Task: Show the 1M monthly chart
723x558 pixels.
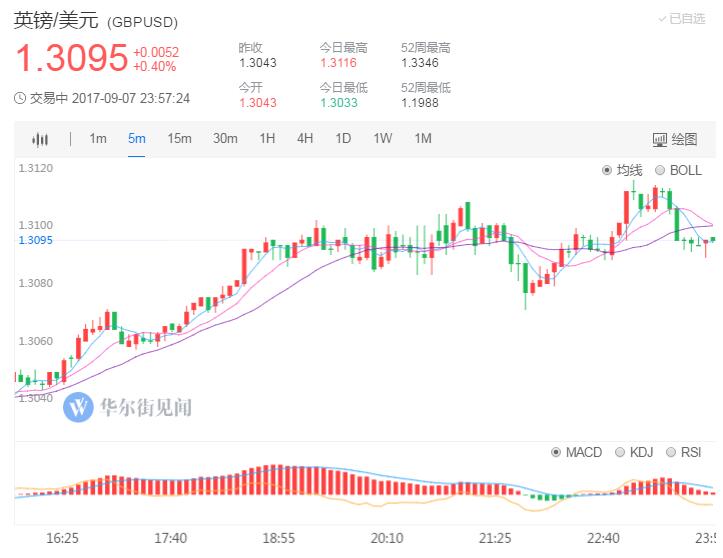Action: click(x=423, y=138)
